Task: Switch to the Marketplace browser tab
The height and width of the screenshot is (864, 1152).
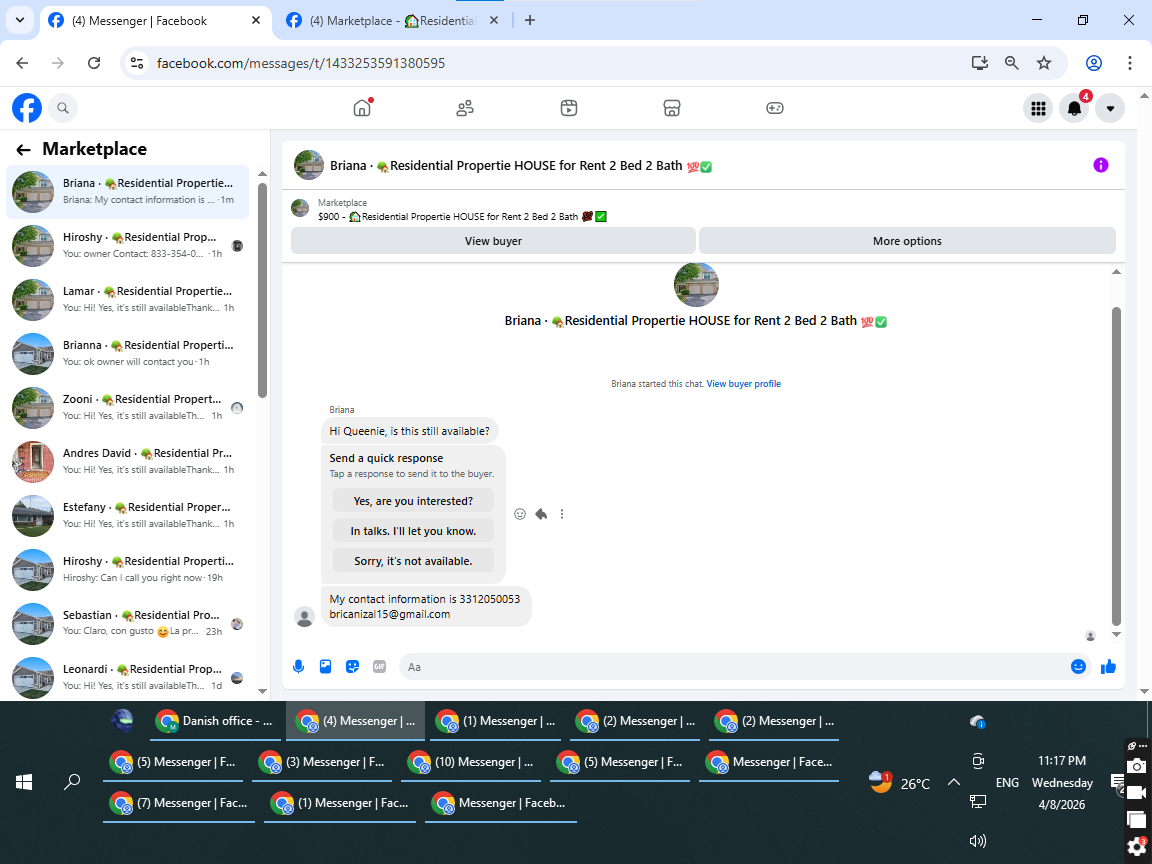Action: [392, 21]
